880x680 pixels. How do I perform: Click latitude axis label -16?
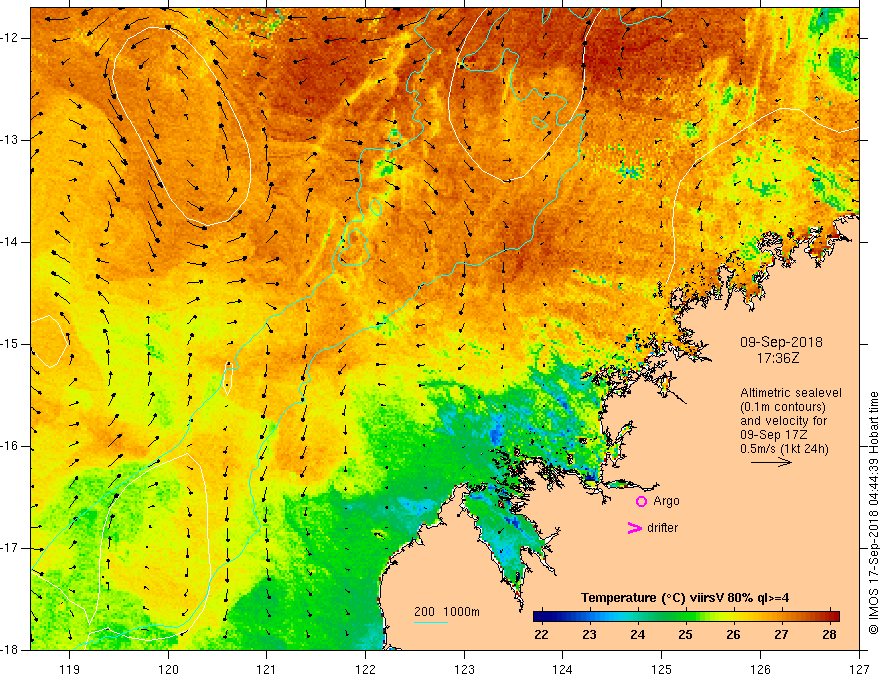pos(11,446)
